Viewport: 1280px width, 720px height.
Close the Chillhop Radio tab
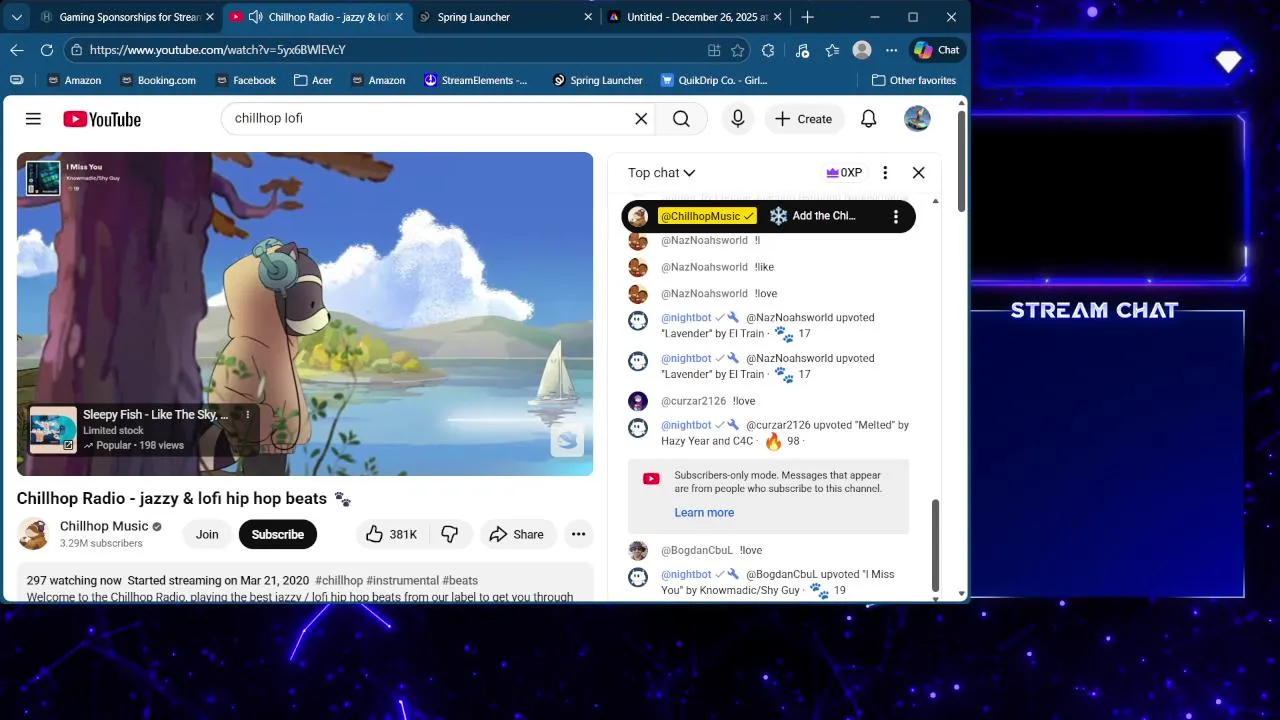[399, 17]
